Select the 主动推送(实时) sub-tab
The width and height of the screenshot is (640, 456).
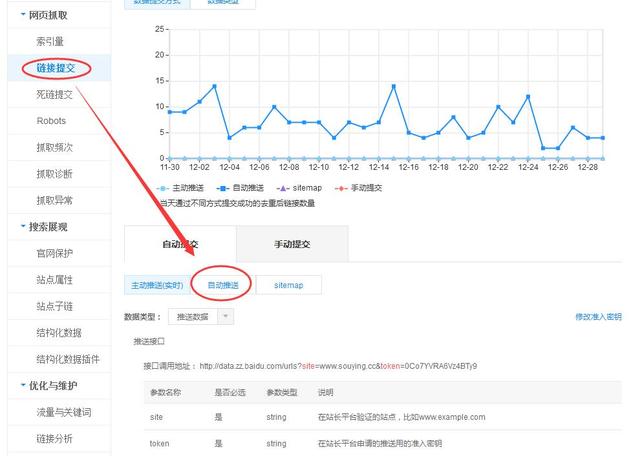(157, 285)
